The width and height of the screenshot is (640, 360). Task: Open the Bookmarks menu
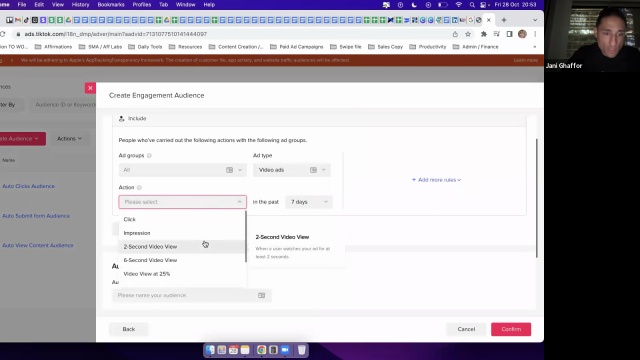point(111,4)
